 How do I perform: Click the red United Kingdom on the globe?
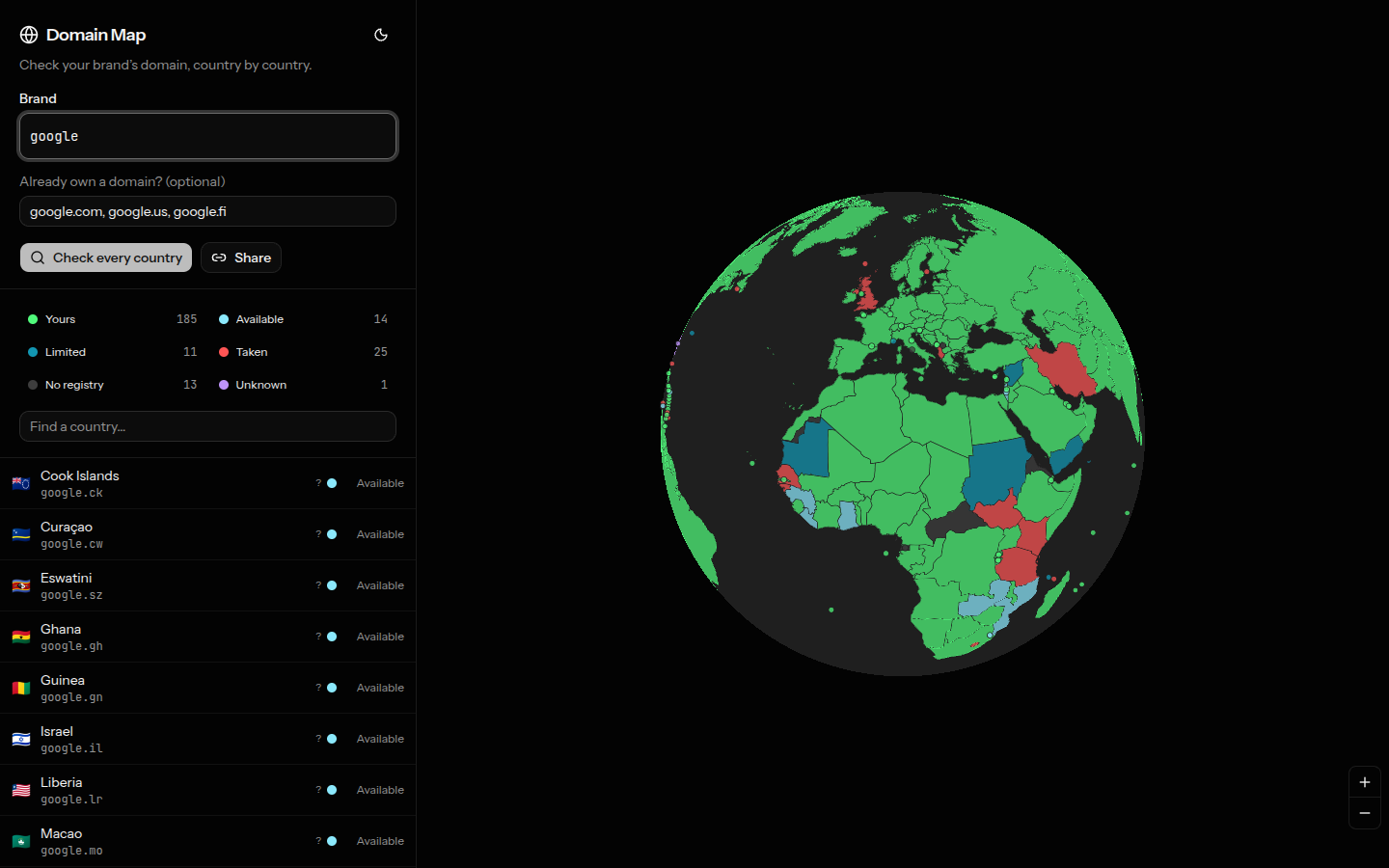867,296
